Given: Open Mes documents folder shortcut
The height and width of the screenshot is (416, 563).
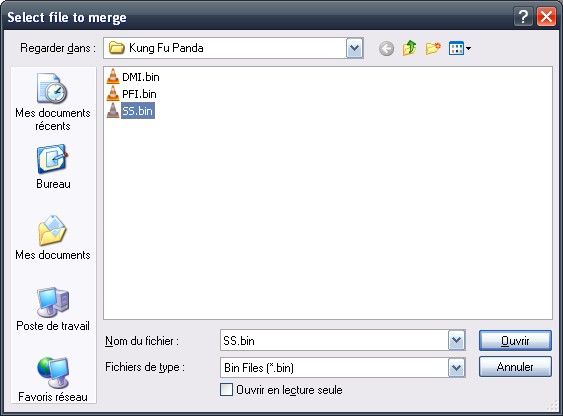Looking at the screenshot, I should click(x=53, y=238).
